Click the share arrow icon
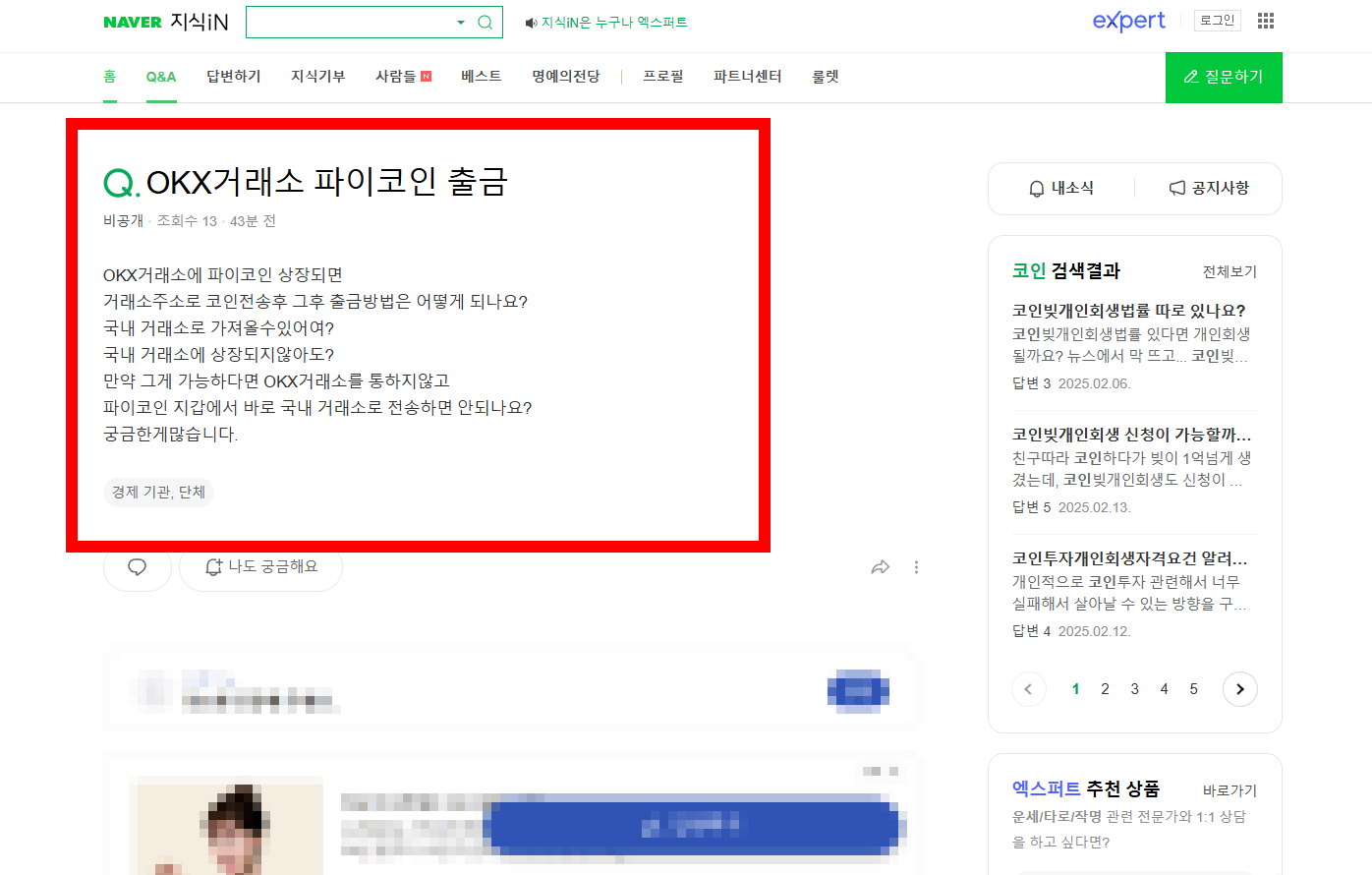This screenshot has width=1372, height=875. [x=881, y=567]
